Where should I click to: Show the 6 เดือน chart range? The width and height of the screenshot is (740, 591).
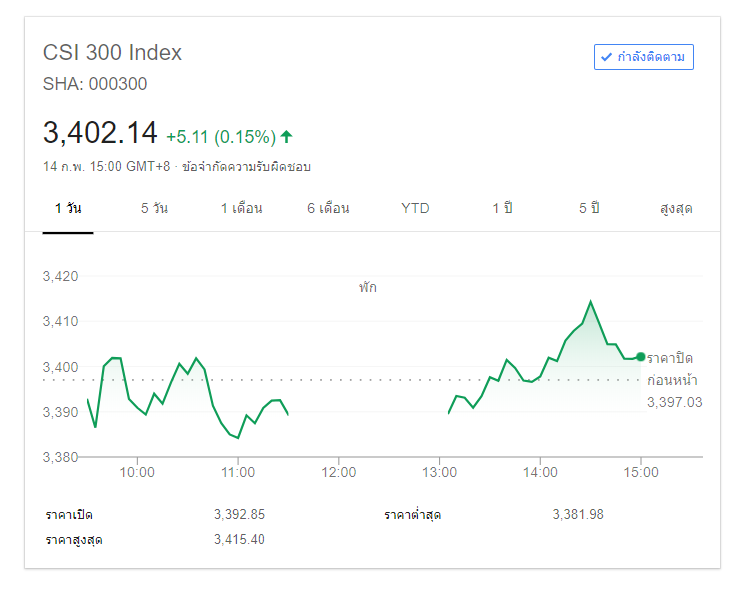click(328, 208)
